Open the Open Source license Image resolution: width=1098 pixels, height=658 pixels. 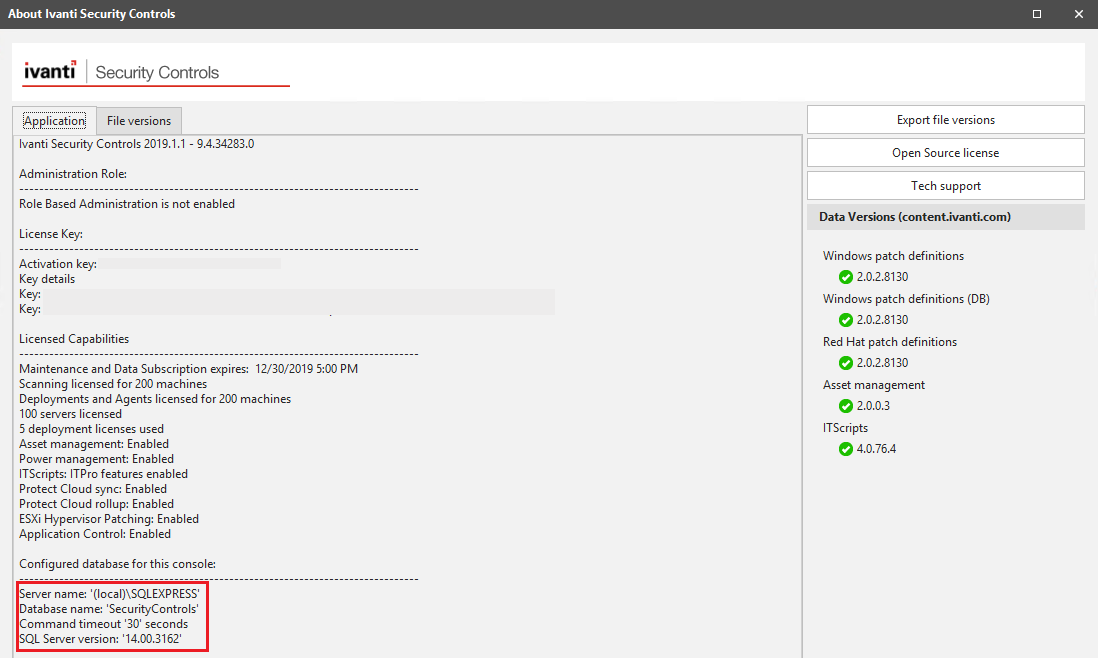click(x=945, y=153)
